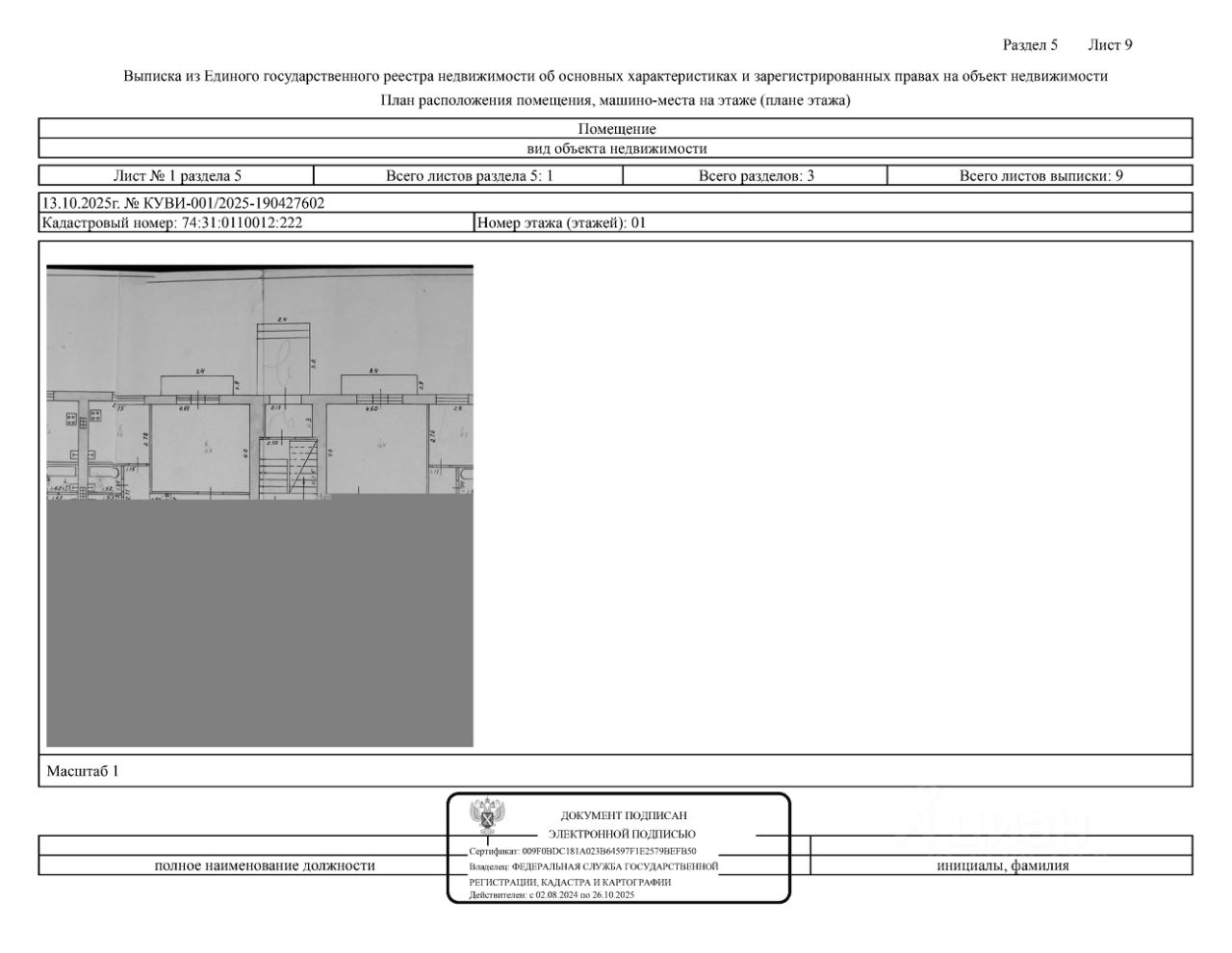Screen dimensions: 1232x953
Task: Click the coat of arms emblem in the signature stamp
Action: pos(488,814)
